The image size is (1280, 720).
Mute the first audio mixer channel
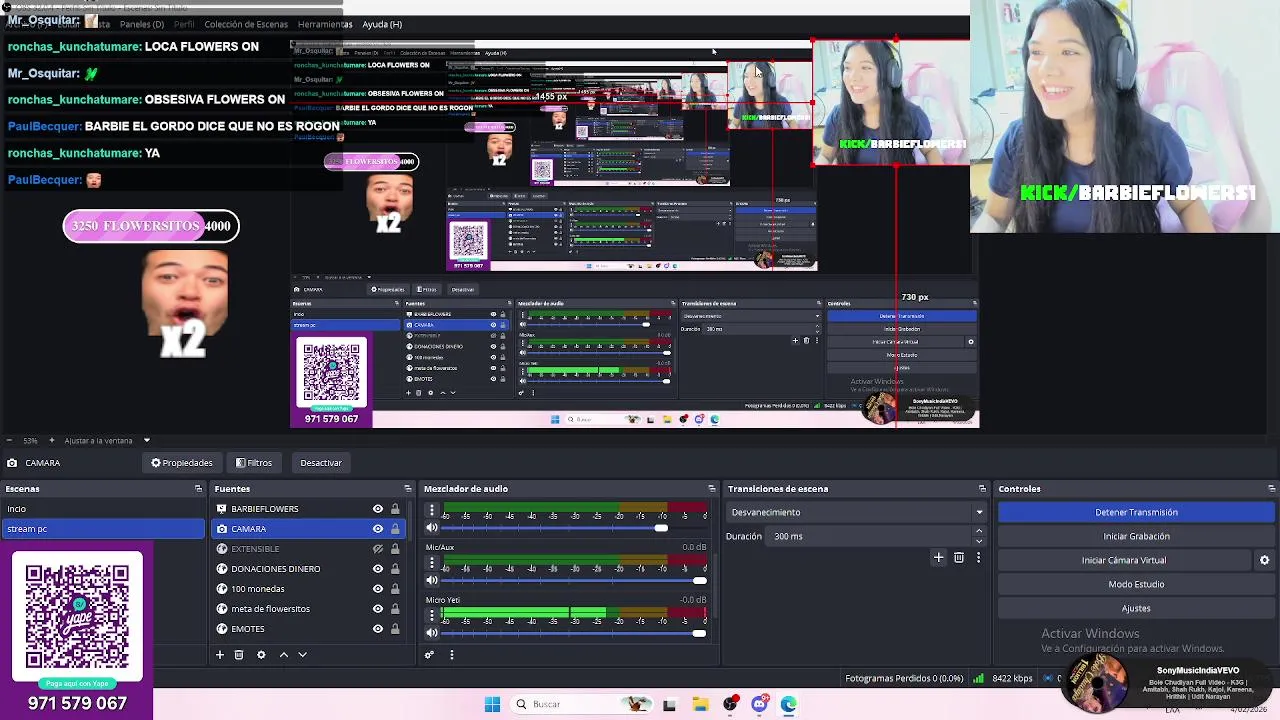432,528
